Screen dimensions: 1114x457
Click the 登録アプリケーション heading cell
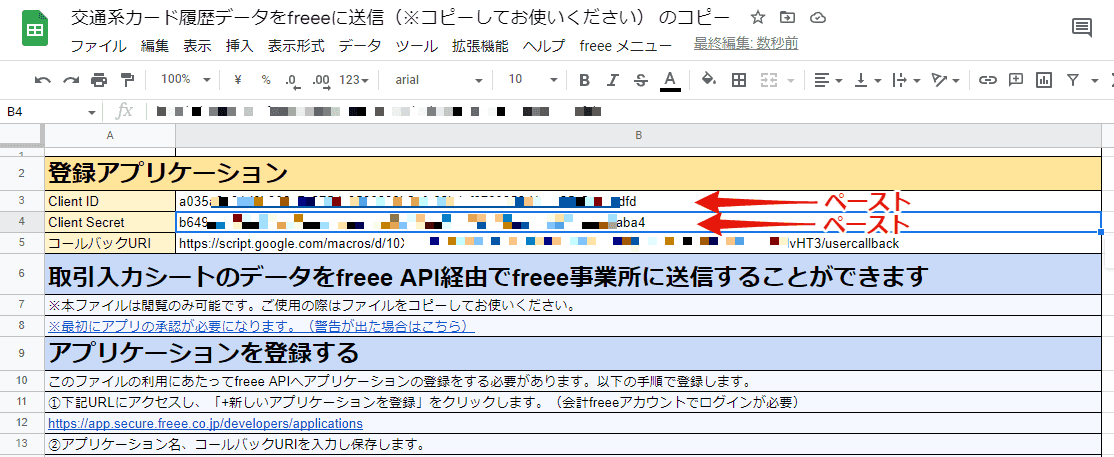click(x=573, y=173)
